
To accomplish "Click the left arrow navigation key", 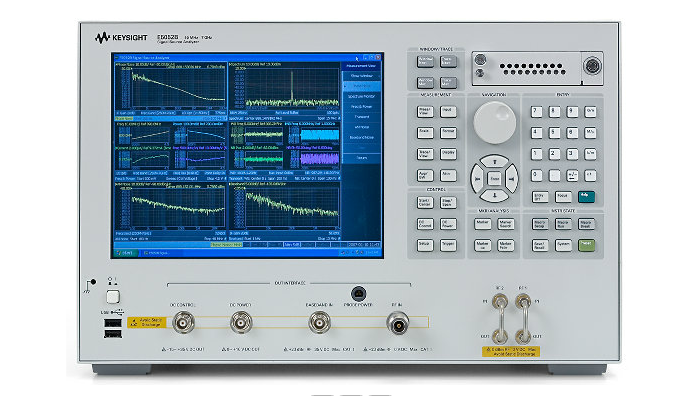I will (478, 179).
